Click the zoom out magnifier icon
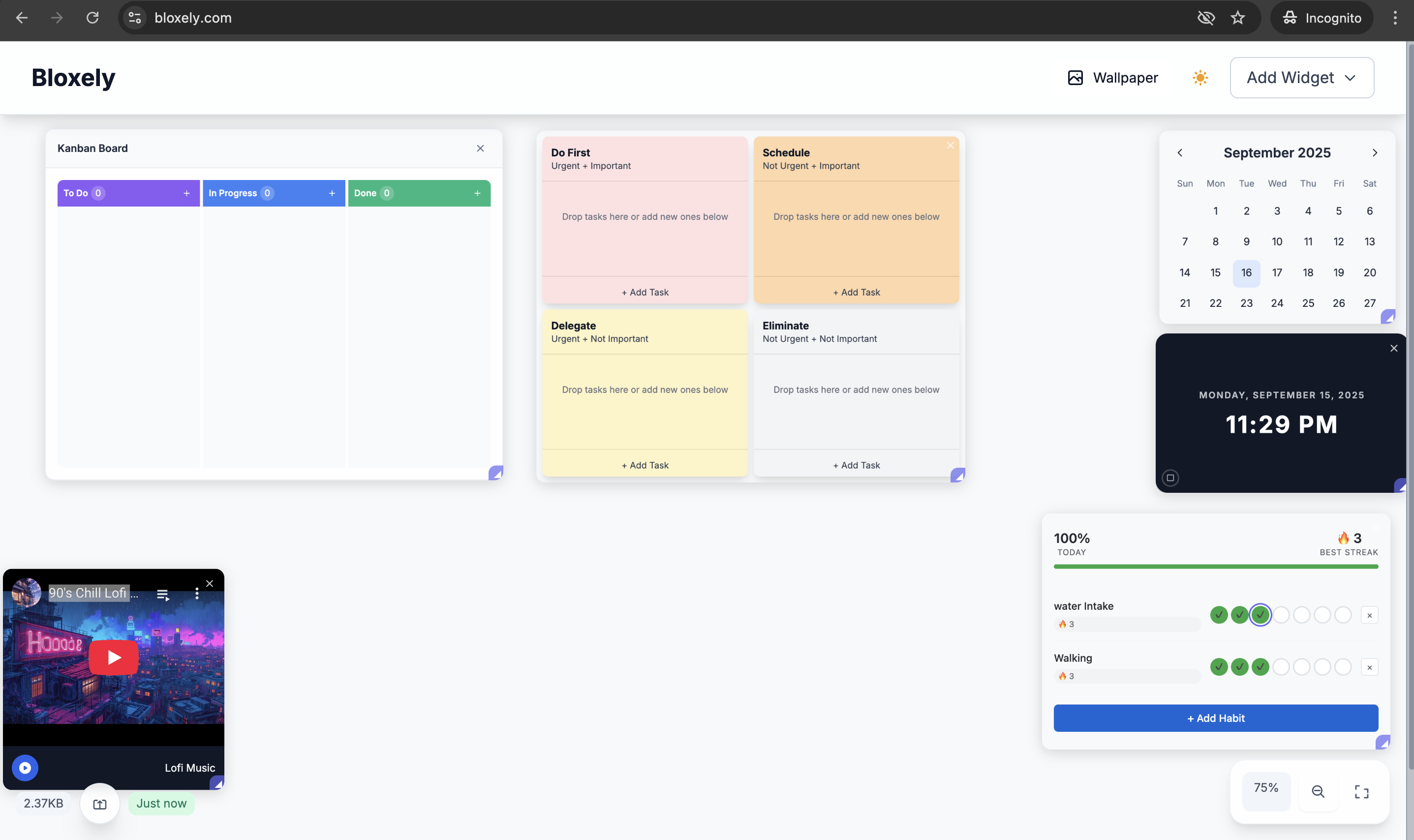 [1317, 791]
